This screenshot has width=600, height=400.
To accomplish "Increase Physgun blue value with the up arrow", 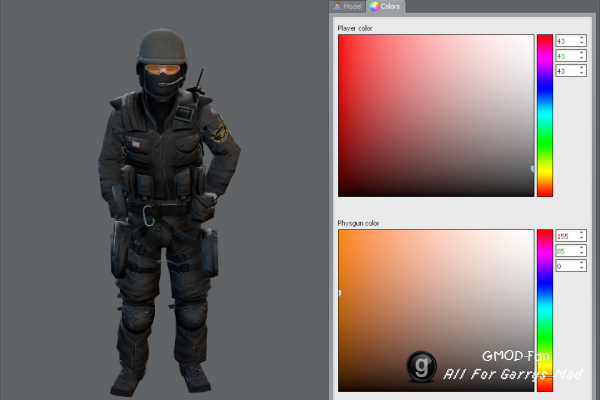I will pyautogui.click(x=582, y=263).
